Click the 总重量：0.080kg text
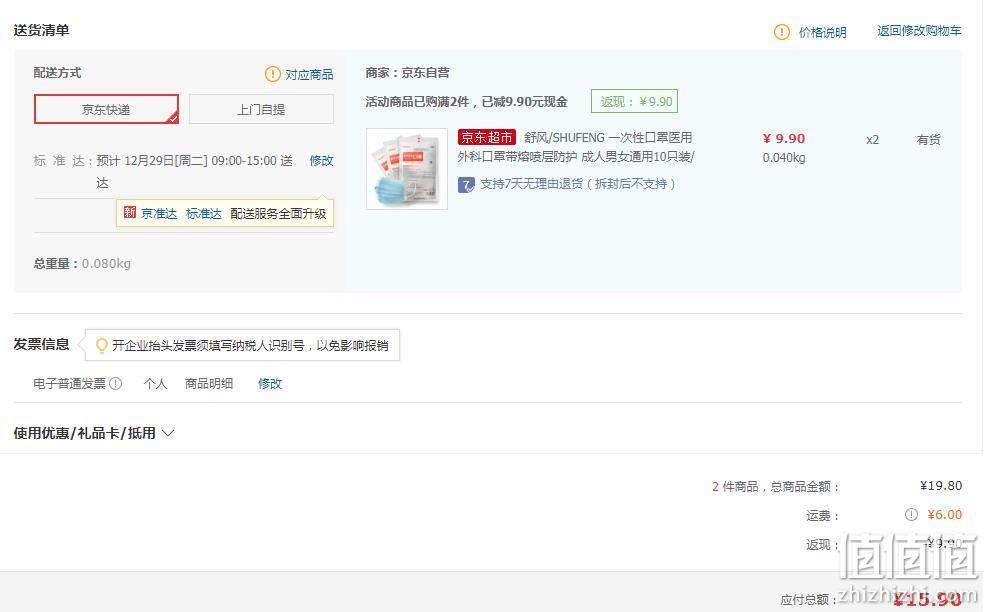This screenshot has height=612, width=987. tap(82, 263)
